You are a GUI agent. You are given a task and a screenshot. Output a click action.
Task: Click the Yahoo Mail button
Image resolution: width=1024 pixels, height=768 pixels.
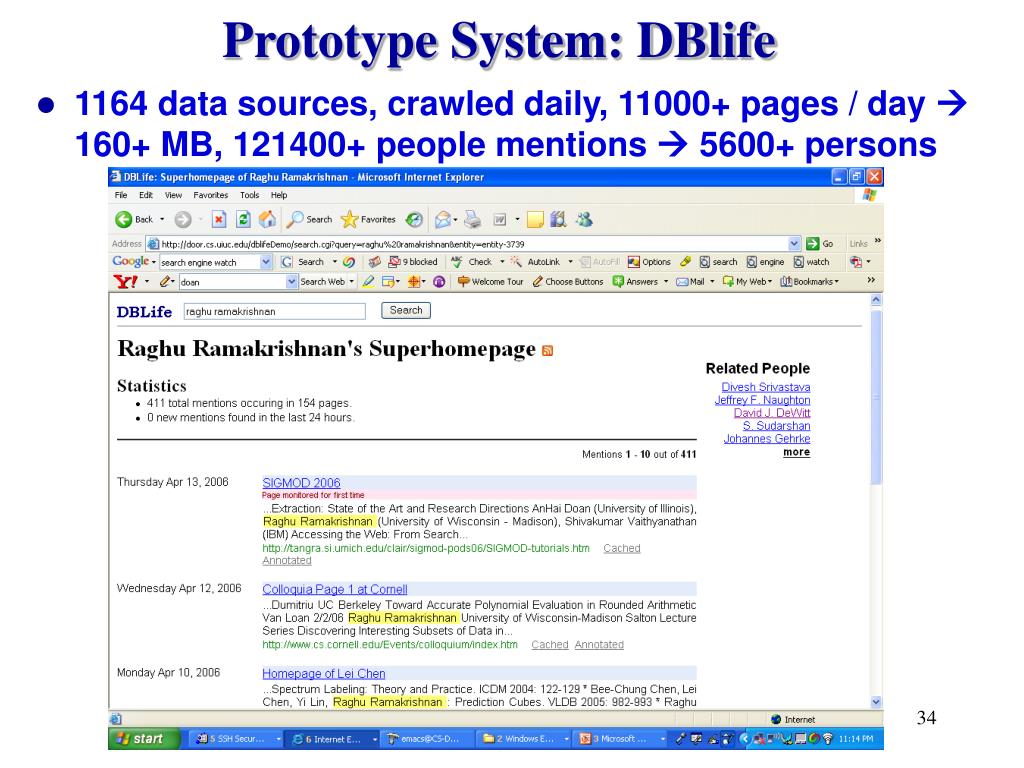(x=690, y=281)
